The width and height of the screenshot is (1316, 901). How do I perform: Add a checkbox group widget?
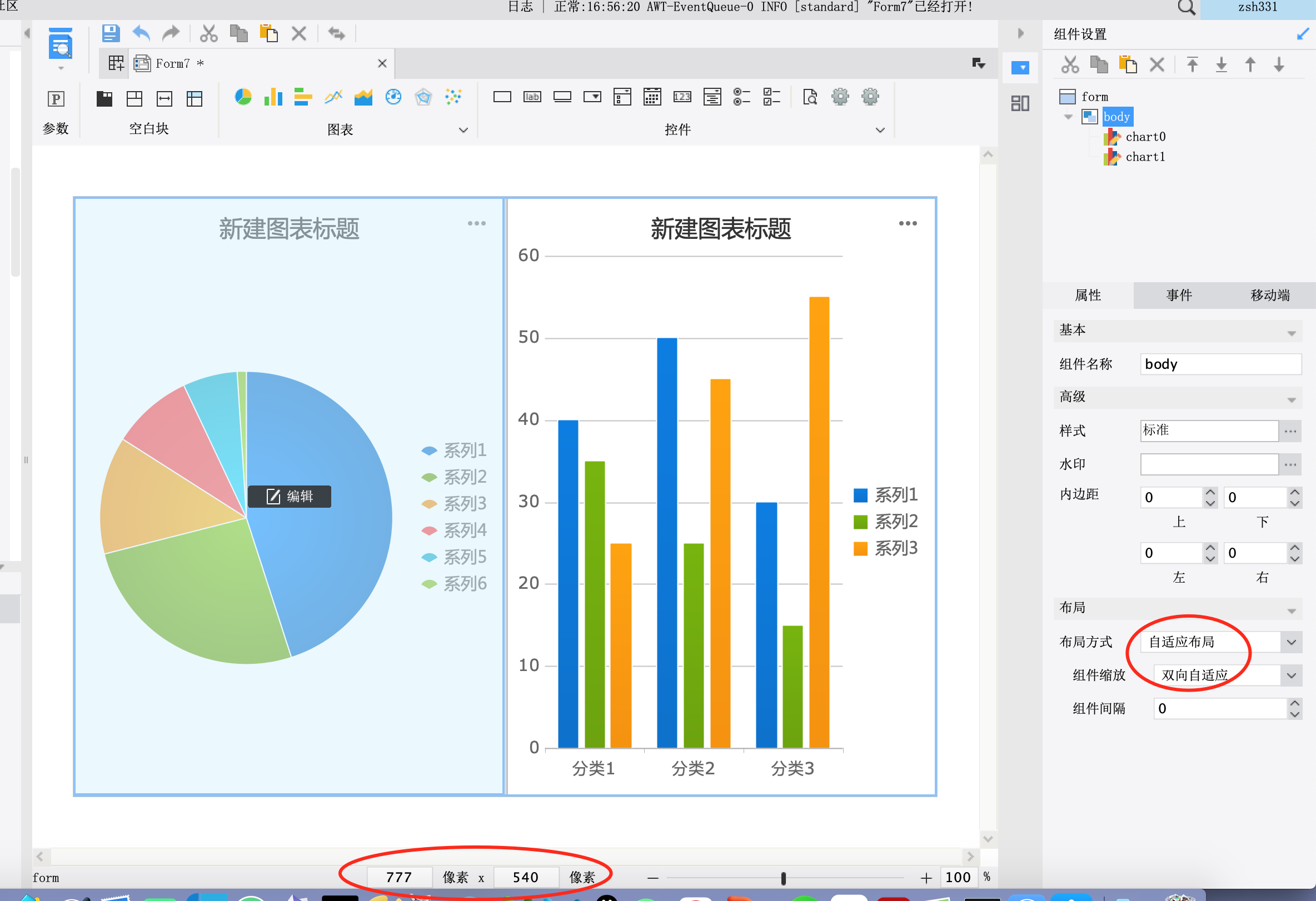(x=772, y=97)
